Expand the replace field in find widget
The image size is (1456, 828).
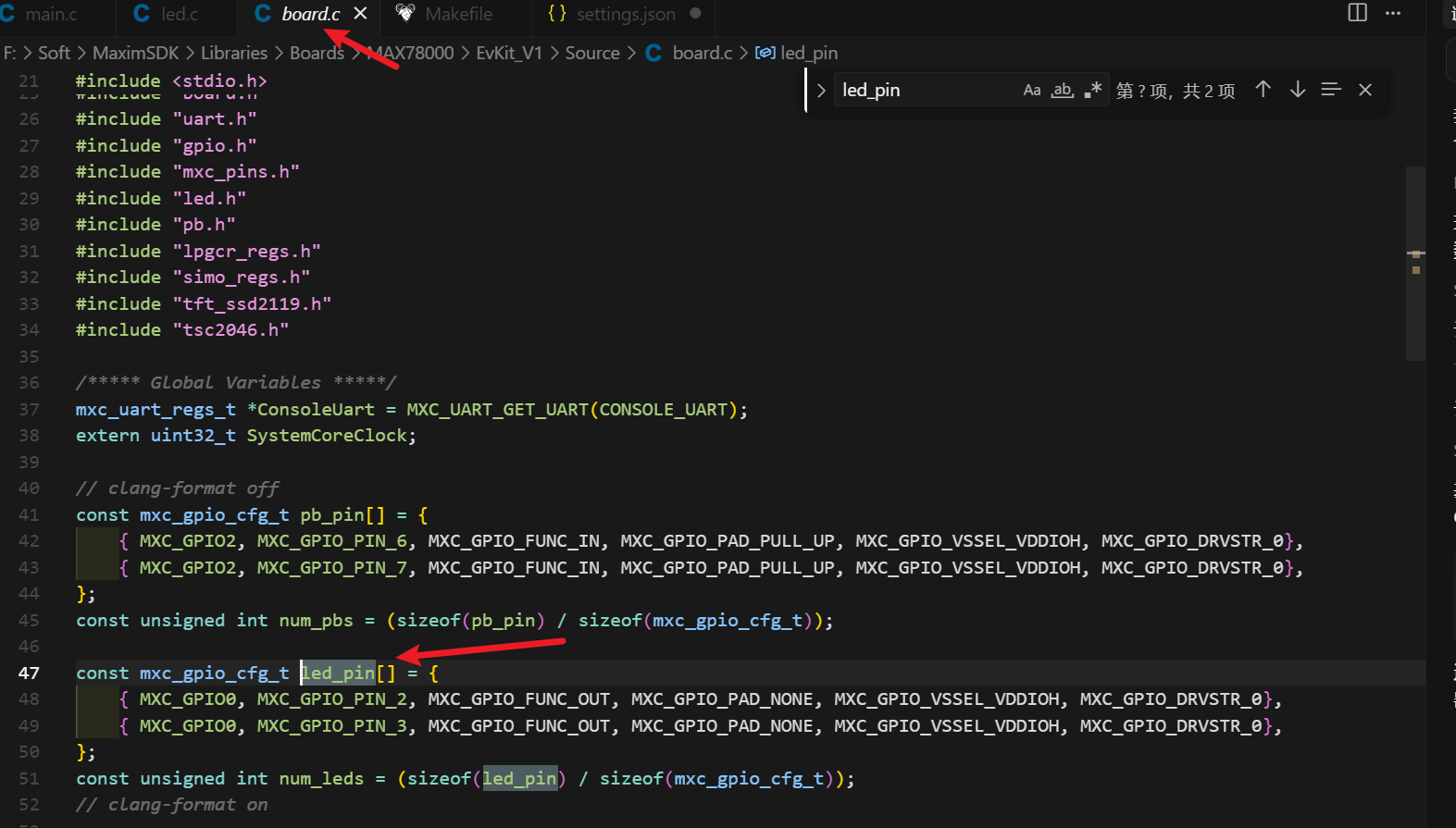[820, 91]
